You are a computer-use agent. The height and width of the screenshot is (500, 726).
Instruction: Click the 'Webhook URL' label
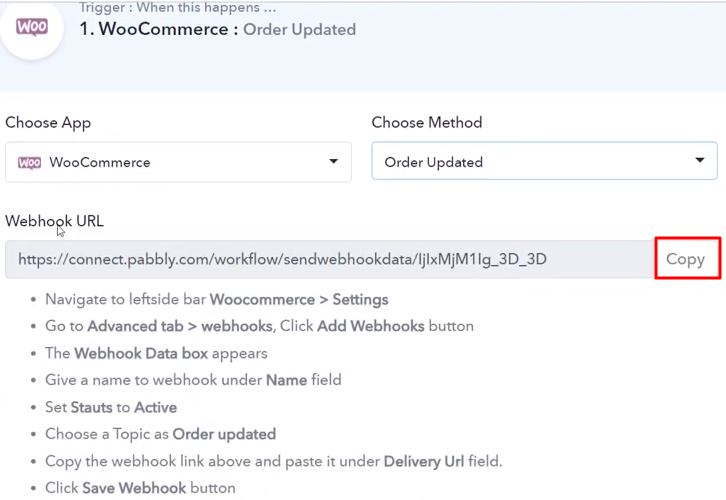click(x=54, y=221)
